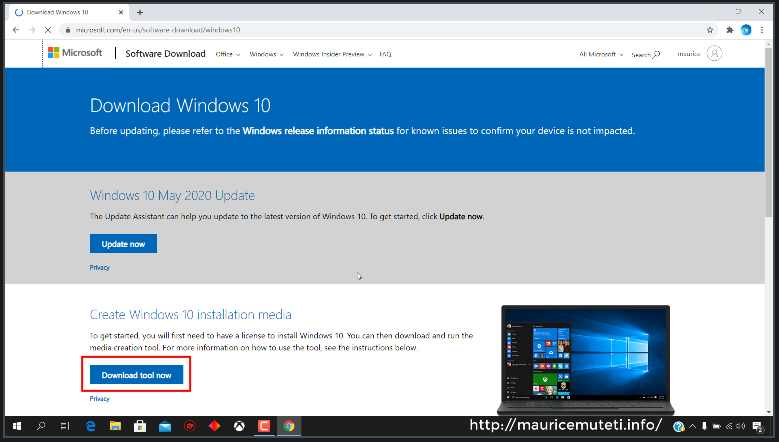Viewport: 779px width, 442px height.
Task: Click the Download tool now button
Action: 136,374
